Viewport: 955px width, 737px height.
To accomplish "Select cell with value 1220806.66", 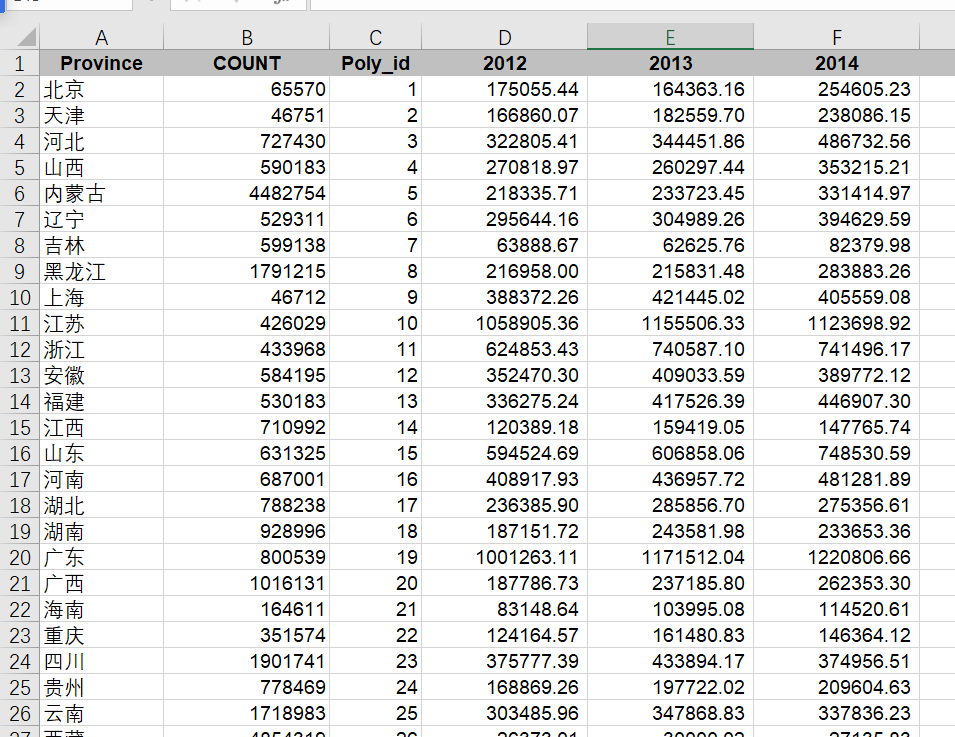I will [x=836, y=557].
